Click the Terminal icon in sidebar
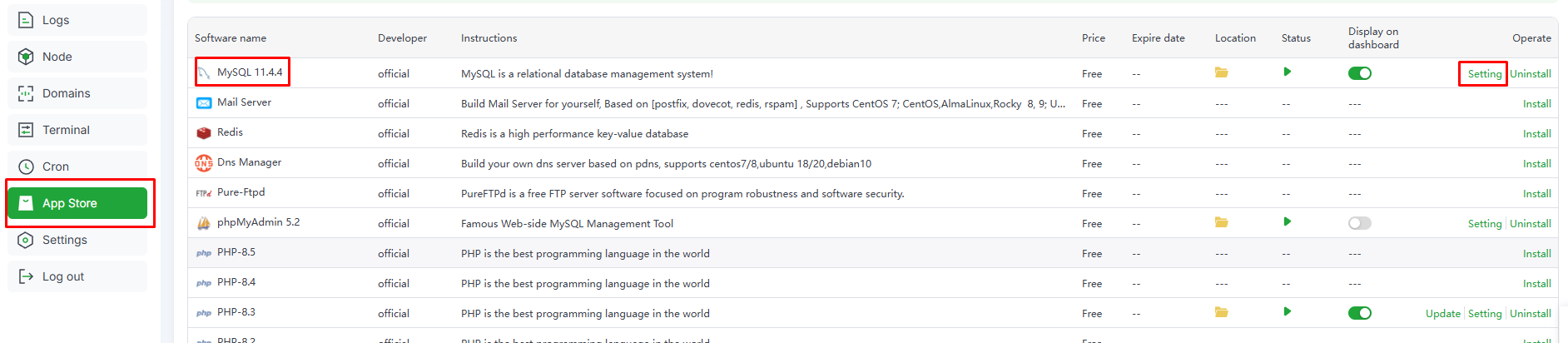This screenshot has height=343, width=1568. click(x=26, y=130)
